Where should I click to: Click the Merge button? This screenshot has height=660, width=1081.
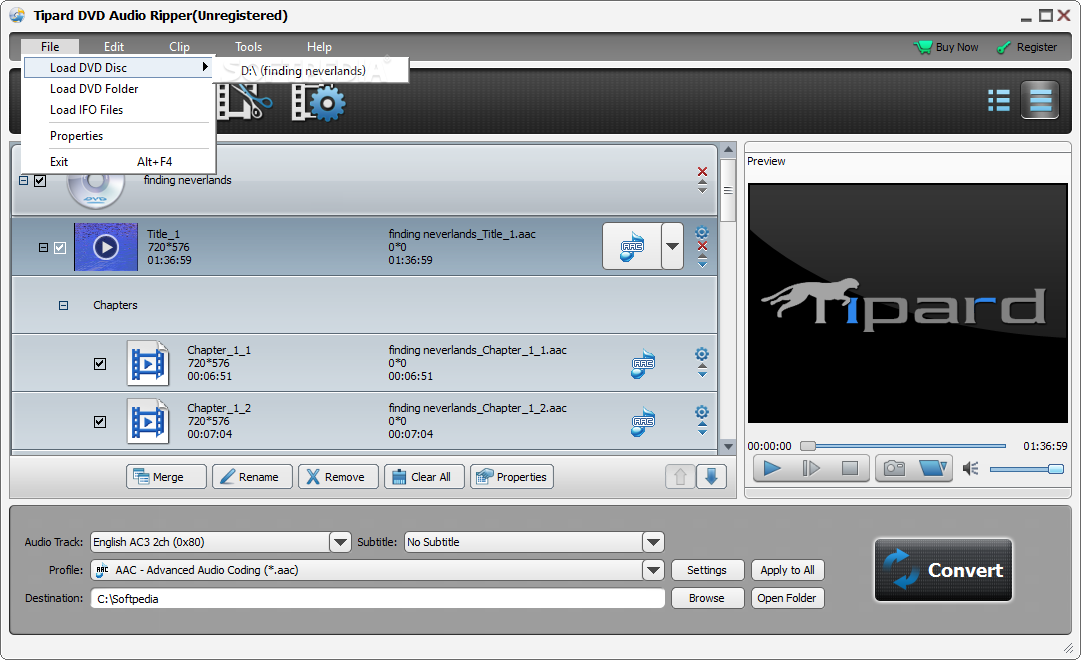pyautogui.click(x=166, y=477)
